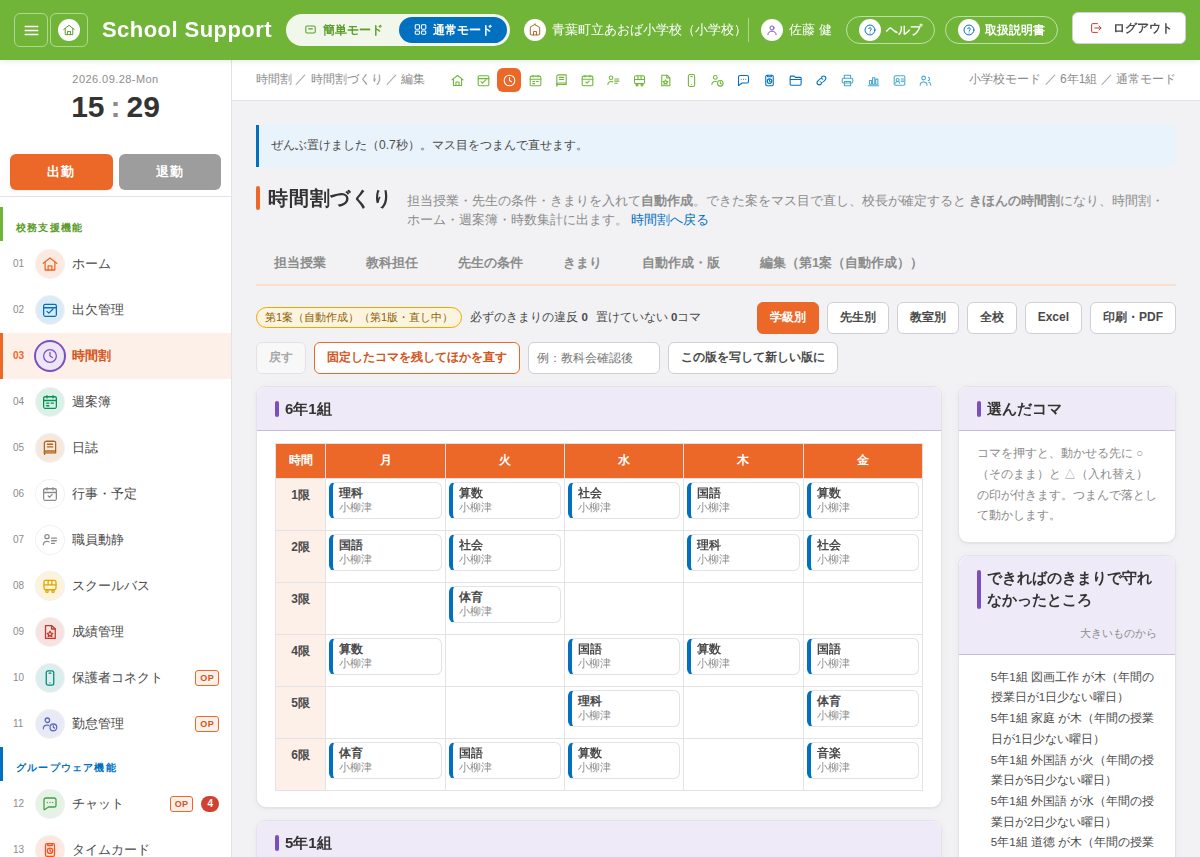Image resolution: width=1200 pixels, height=857 pixels.
Task: Click the staff status person-list shortcut icon
Action: click(613, 80)
